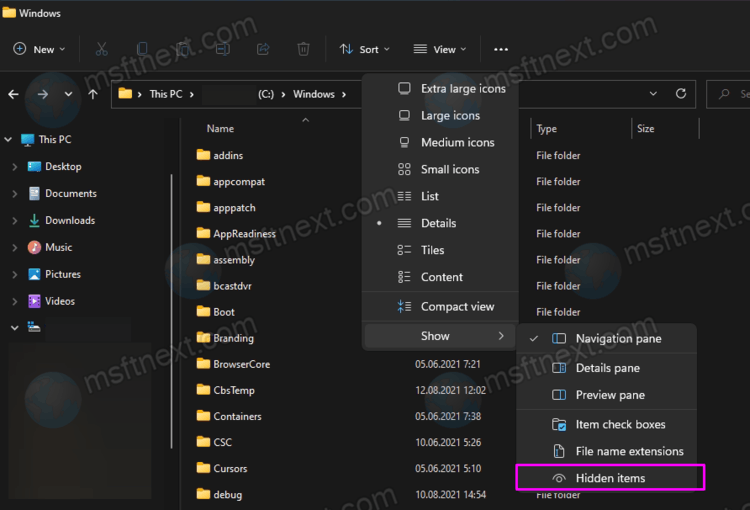Go forward with the right arrow
Screen dimensions: 750x510
pos(43,94)
